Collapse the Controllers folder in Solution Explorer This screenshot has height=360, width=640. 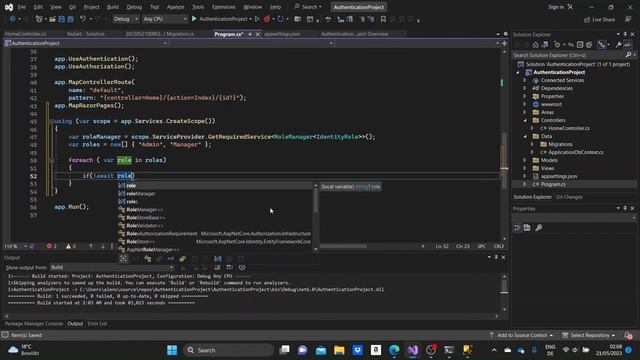525,120
